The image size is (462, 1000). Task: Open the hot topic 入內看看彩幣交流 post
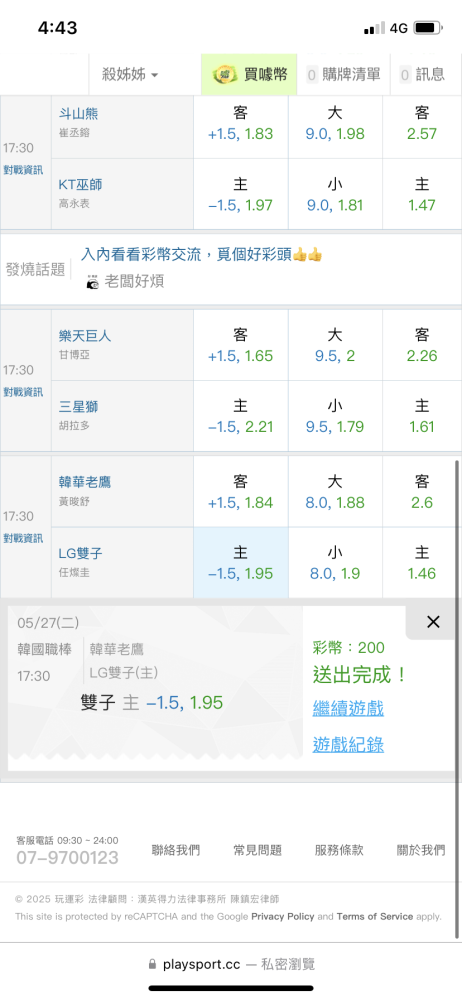pos(201,254)
